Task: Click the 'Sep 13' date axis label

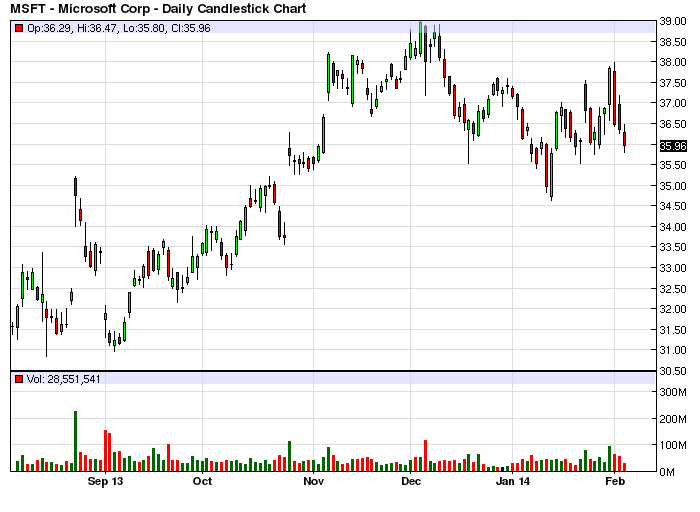Action: (x=105, y=482)
